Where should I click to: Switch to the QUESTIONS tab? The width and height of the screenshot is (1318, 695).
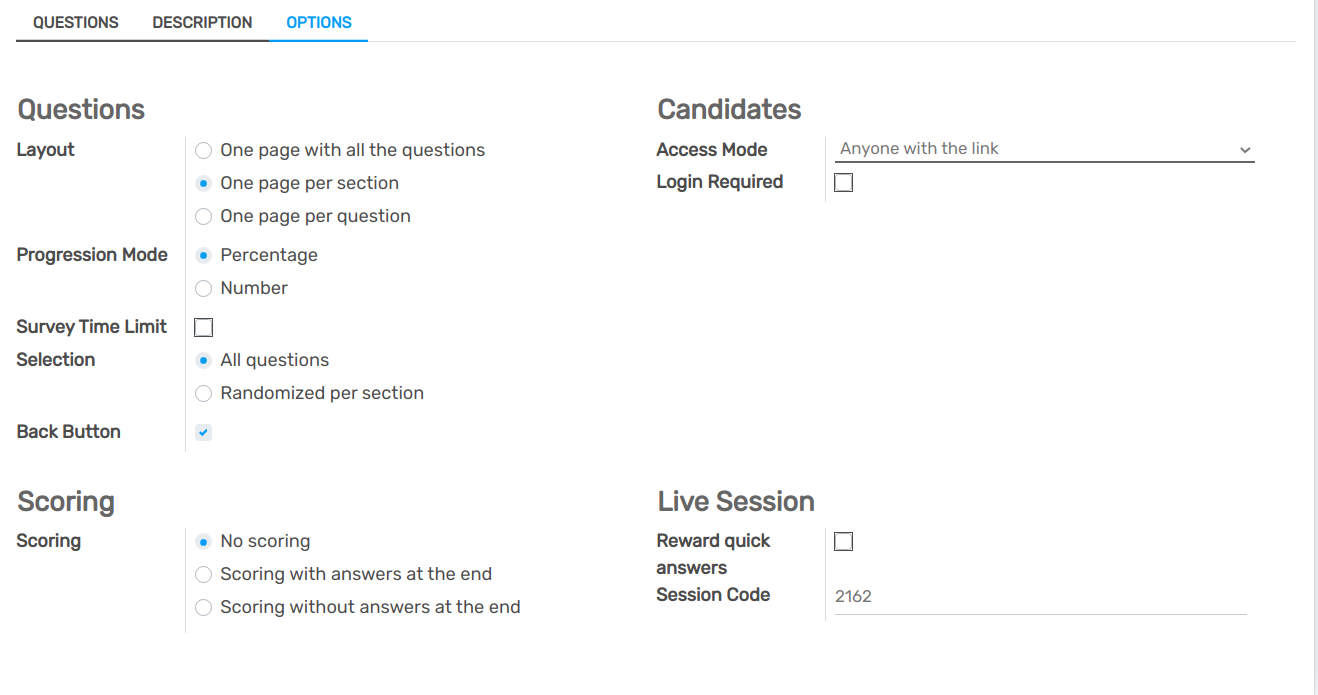75,22
